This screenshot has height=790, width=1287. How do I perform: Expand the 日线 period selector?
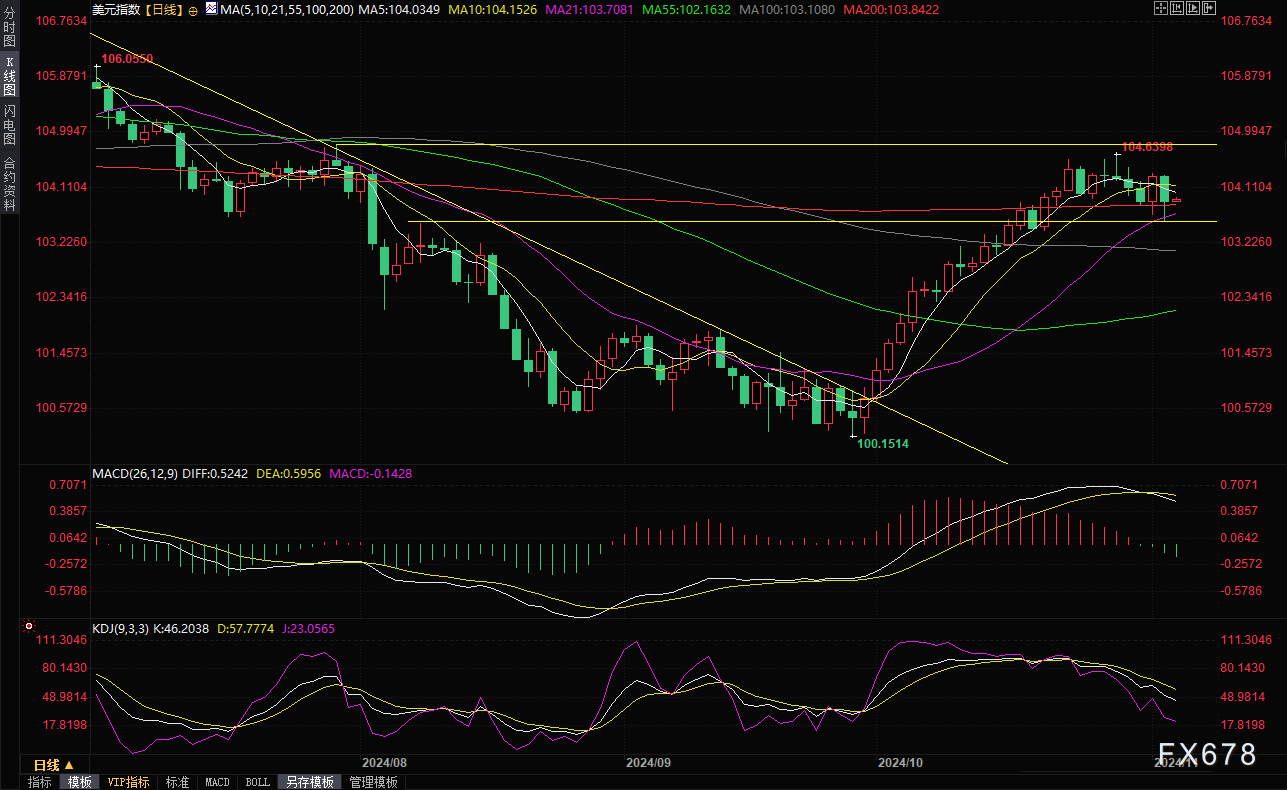(53, 765)
